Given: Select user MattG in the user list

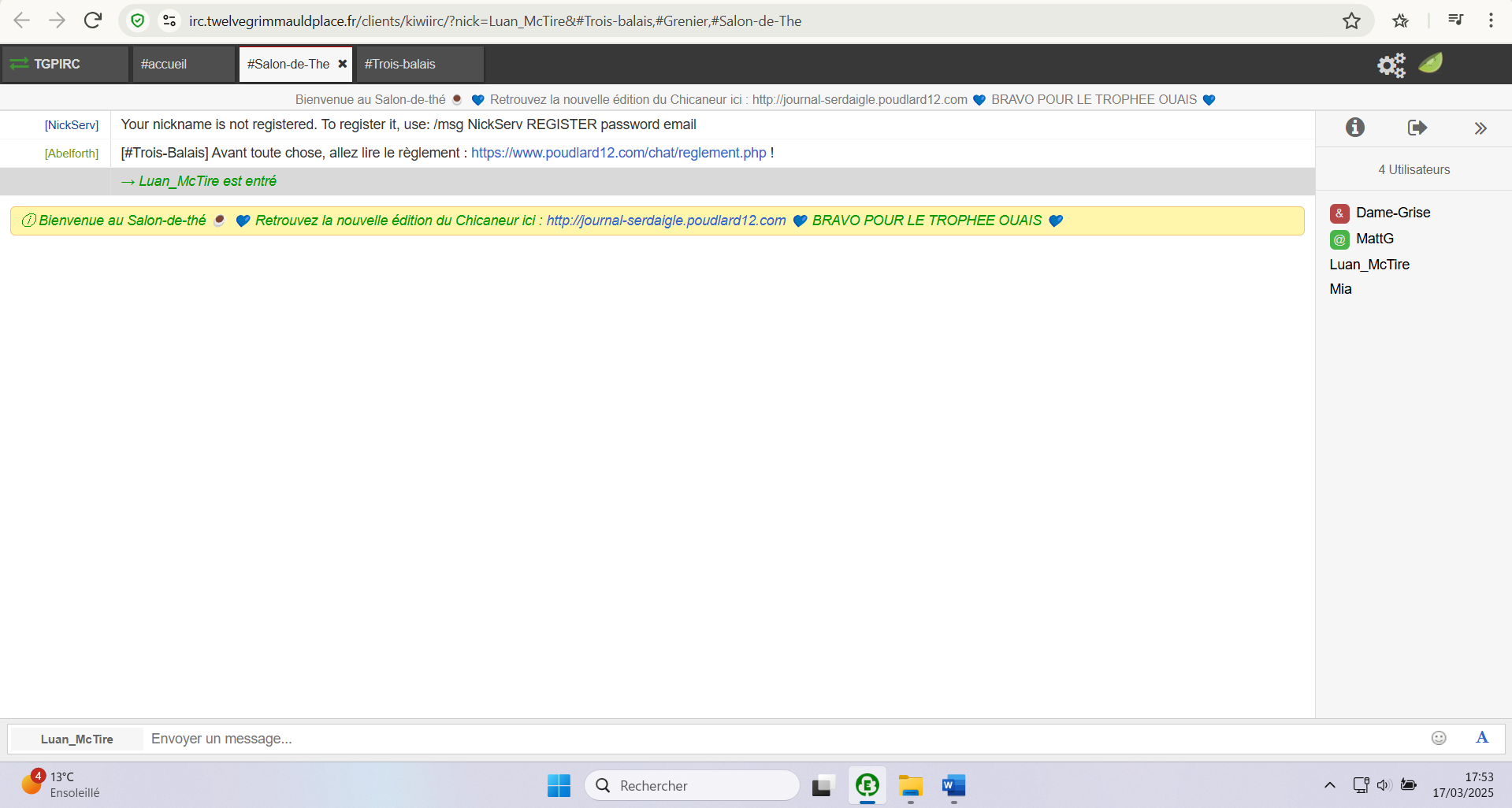Looking at the screenshot, I should click(1374, 239).
